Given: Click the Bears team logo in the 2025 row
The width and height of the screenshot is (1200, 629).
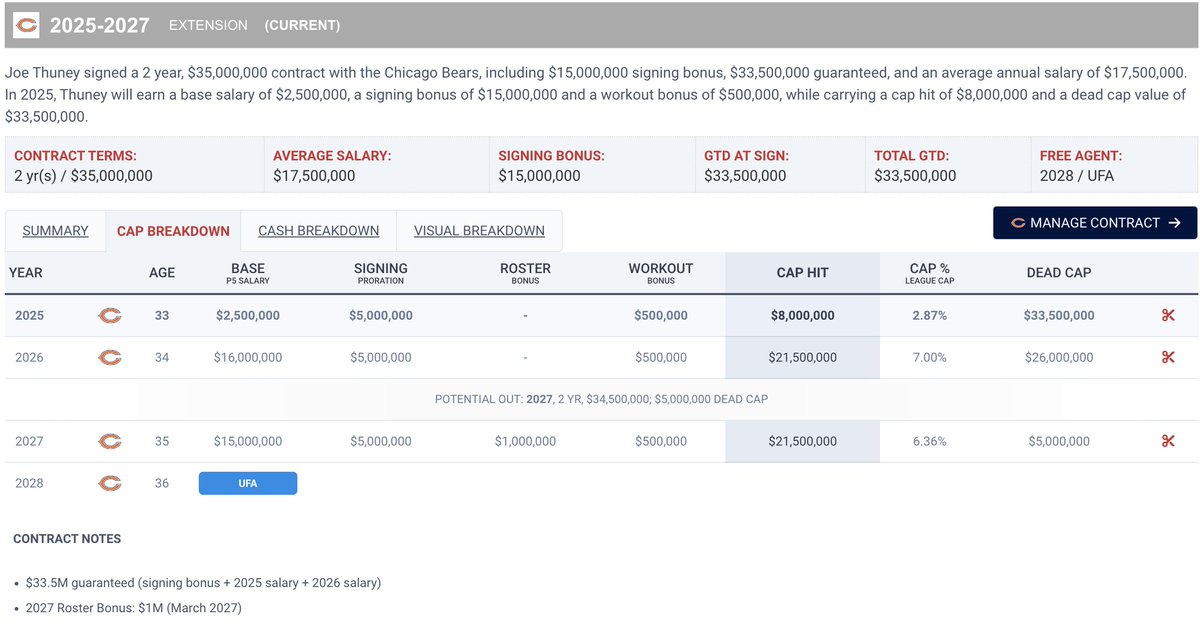Looking at the screenshot, I should pyautogui.click(x=110, y=316).
